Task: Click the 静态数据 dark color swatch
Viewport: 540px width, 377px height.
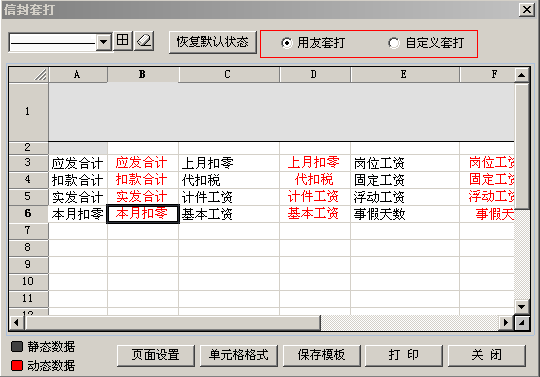Action: [17, 346]
